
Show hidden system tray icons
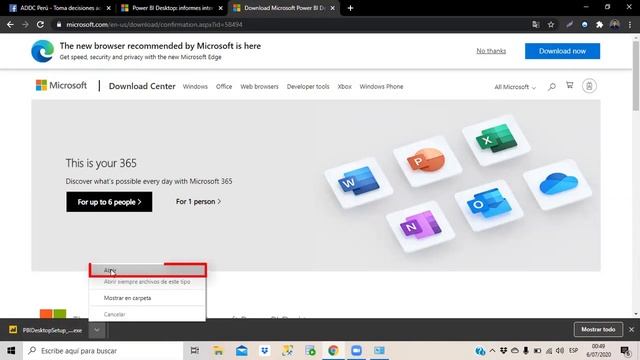pyautogui.click(x=492, y=351)
